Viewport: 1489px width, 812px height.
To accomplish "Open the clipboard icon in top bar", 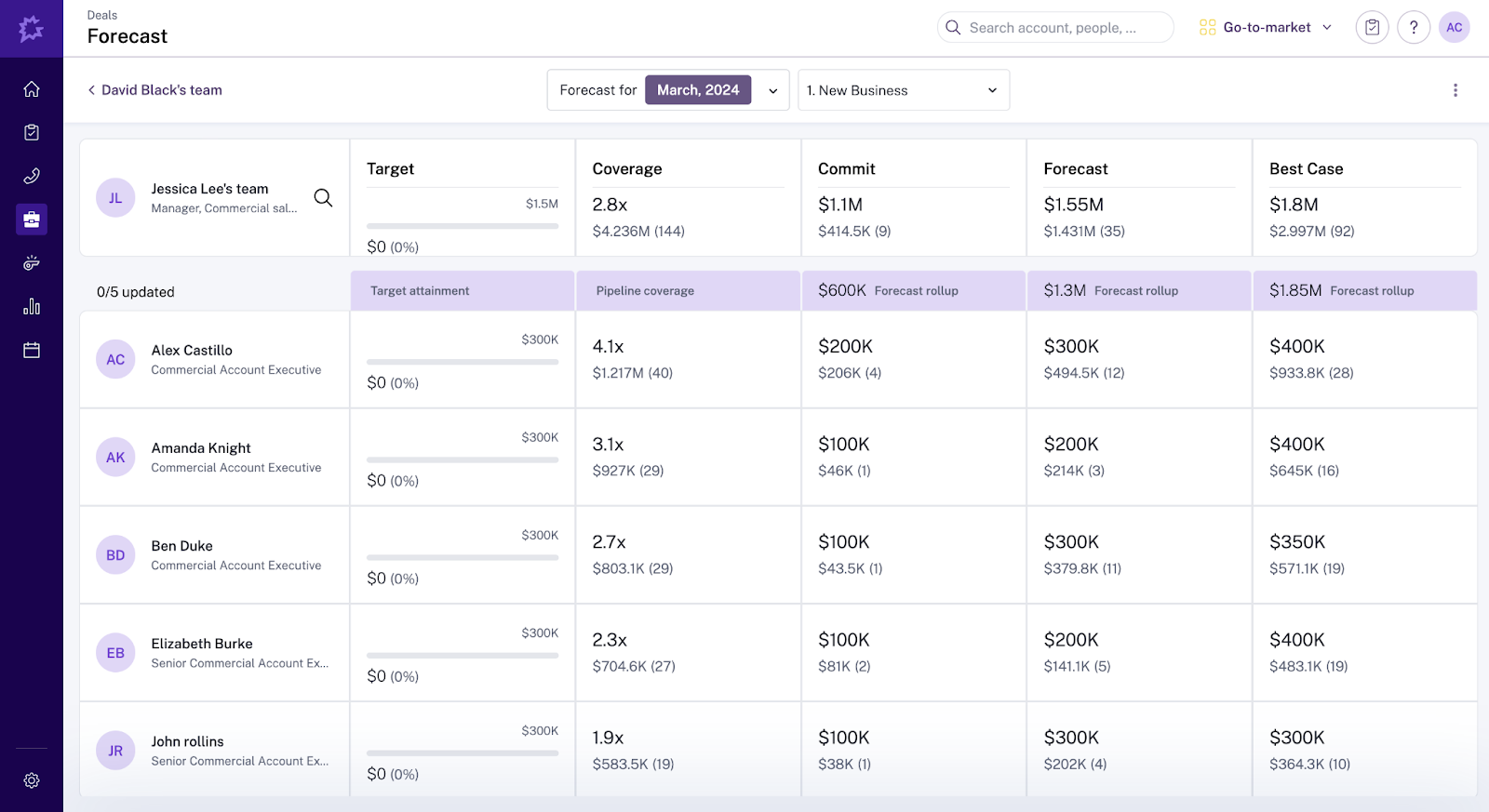I will [1372, 28].
